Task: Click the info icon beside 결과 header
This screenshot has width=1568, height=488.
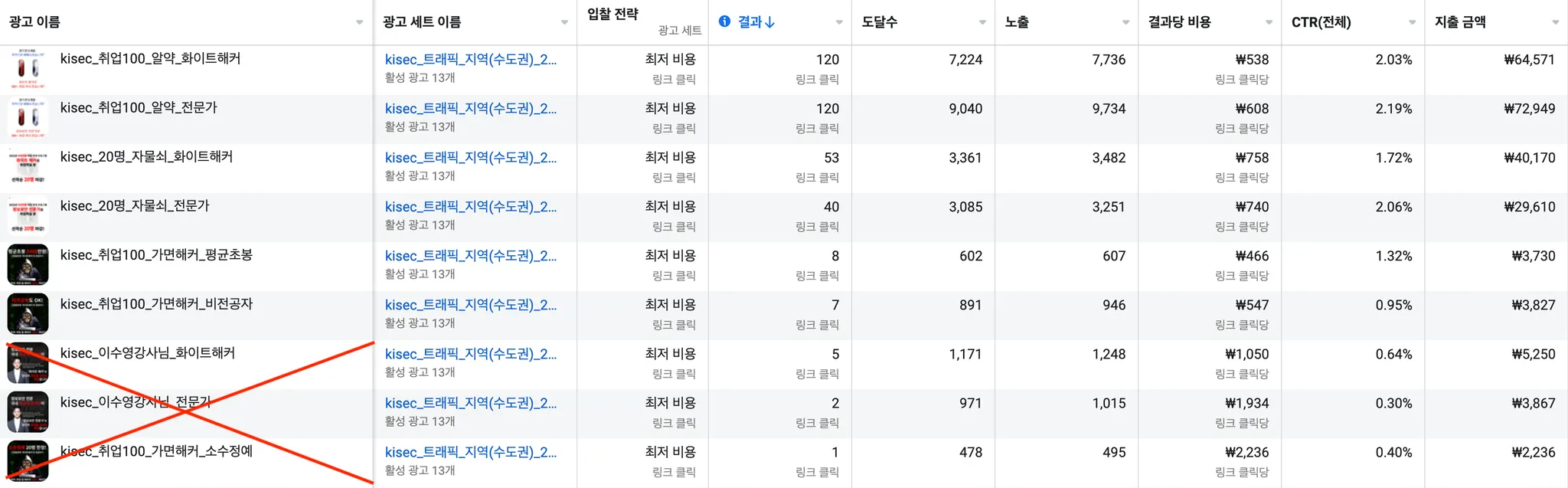Action: tap(724, 21)
